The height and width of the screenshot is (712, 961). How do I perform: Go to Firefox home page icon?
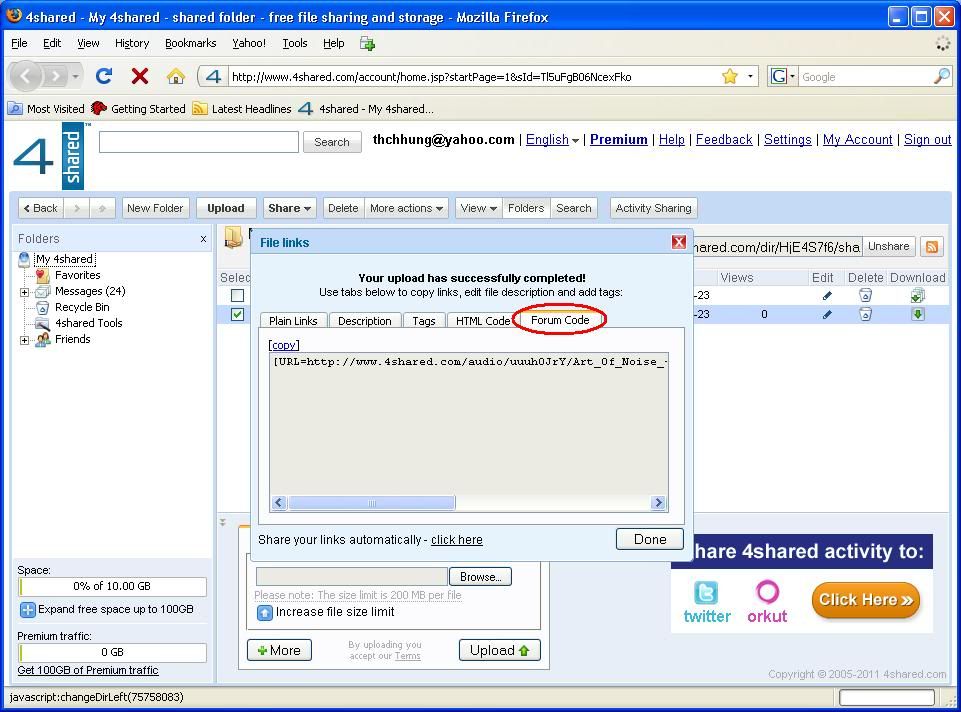[x=176, y=76]
